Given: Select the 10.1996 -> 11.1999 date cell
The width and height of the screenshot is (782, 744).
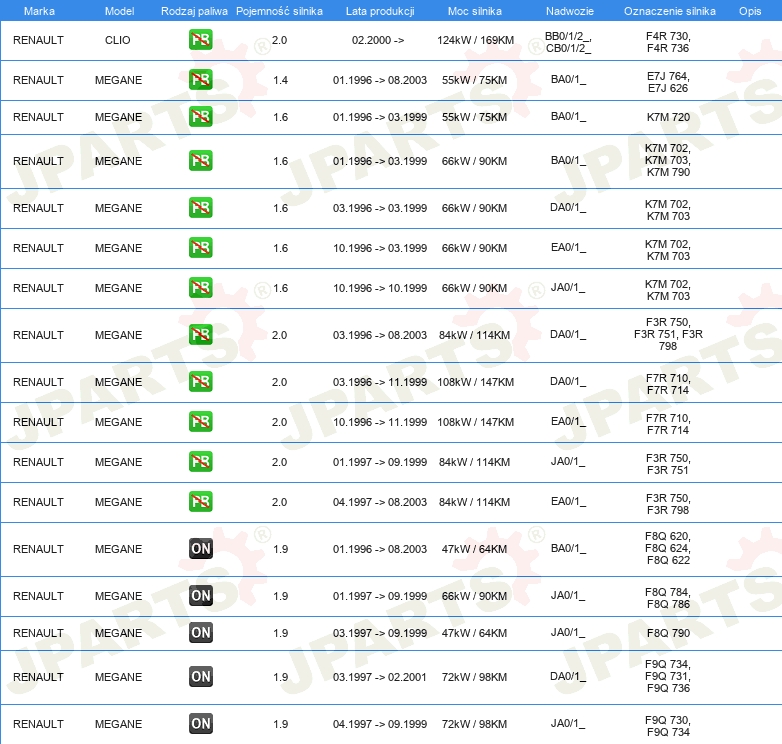Looking at the screenshot, I should point(380,422).
